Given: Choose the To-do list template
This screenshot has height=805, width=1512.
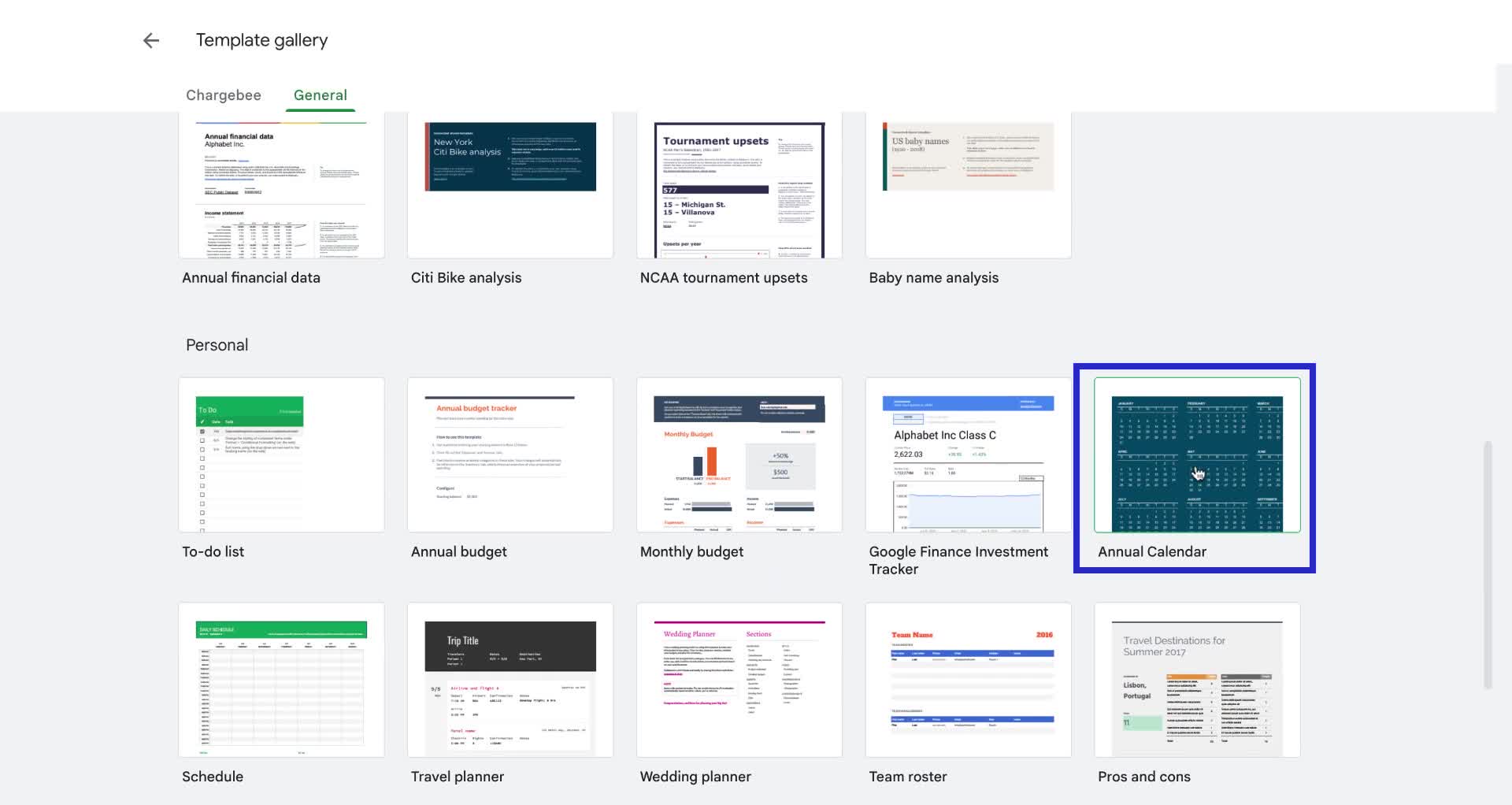Looking at the screenshot, I should (281, 455).
